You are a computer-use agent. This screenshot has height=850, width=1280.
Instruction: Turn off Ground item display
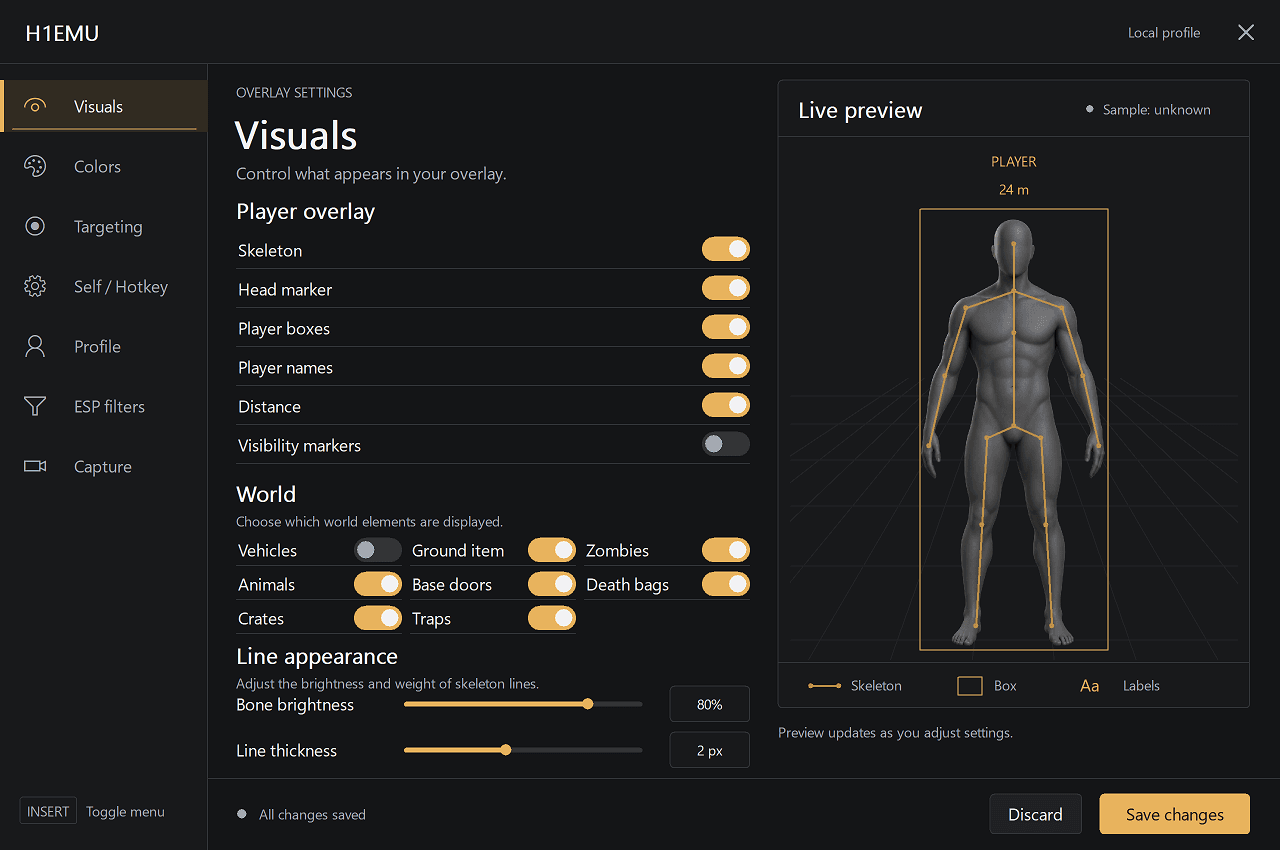[x=552, y=550]
